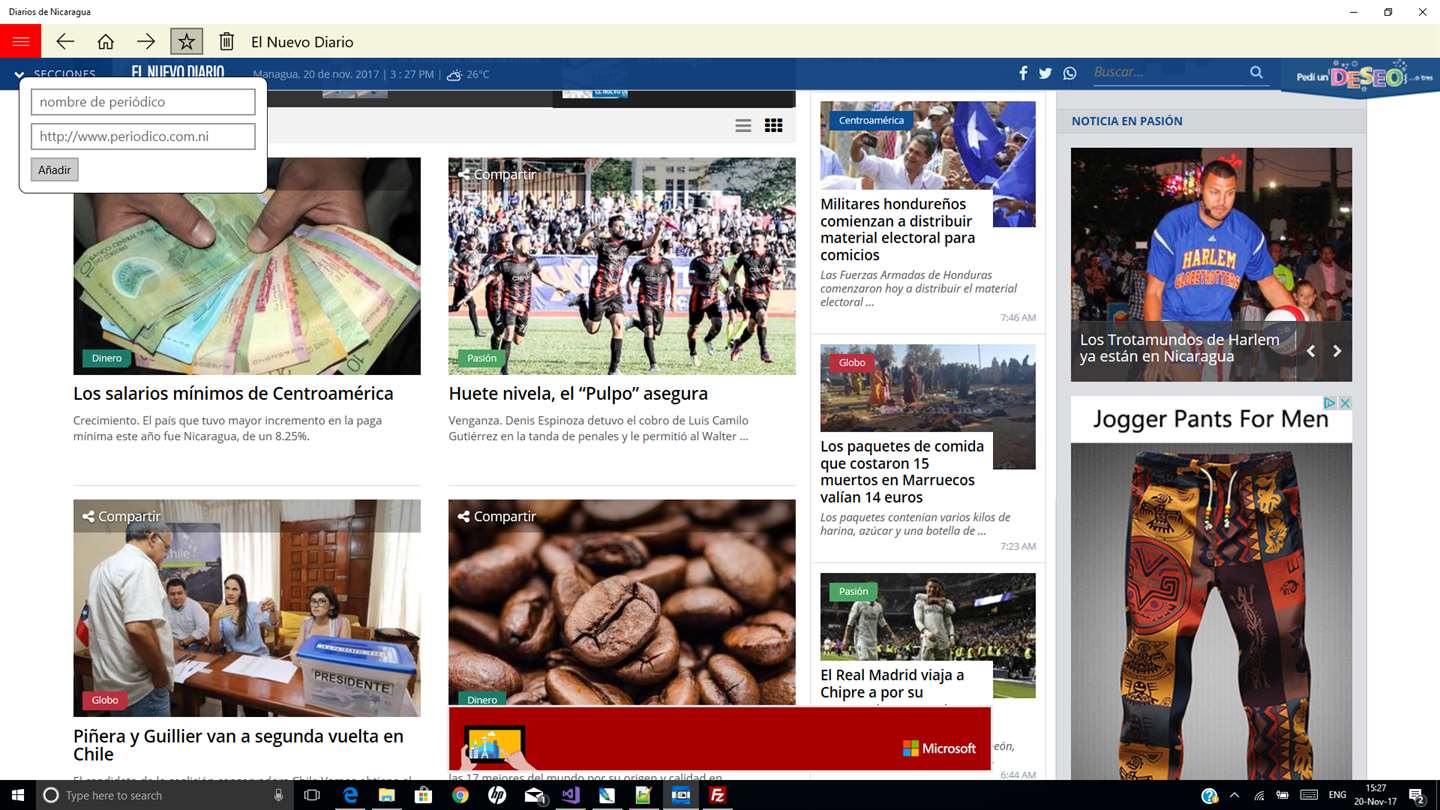Share via WhatsApp icon in header
The width and height of the screenshot is (1440, 810).
[x=1070, y=73]
